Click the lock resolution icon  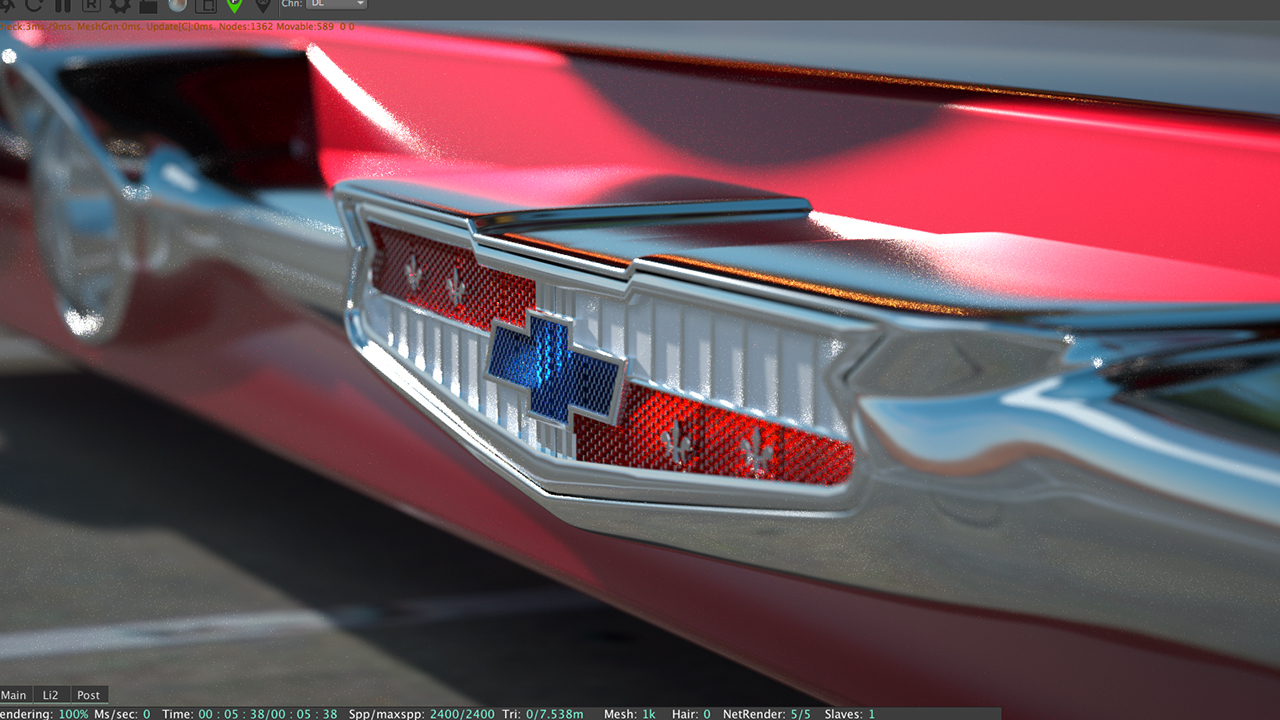tap(148, 5)
